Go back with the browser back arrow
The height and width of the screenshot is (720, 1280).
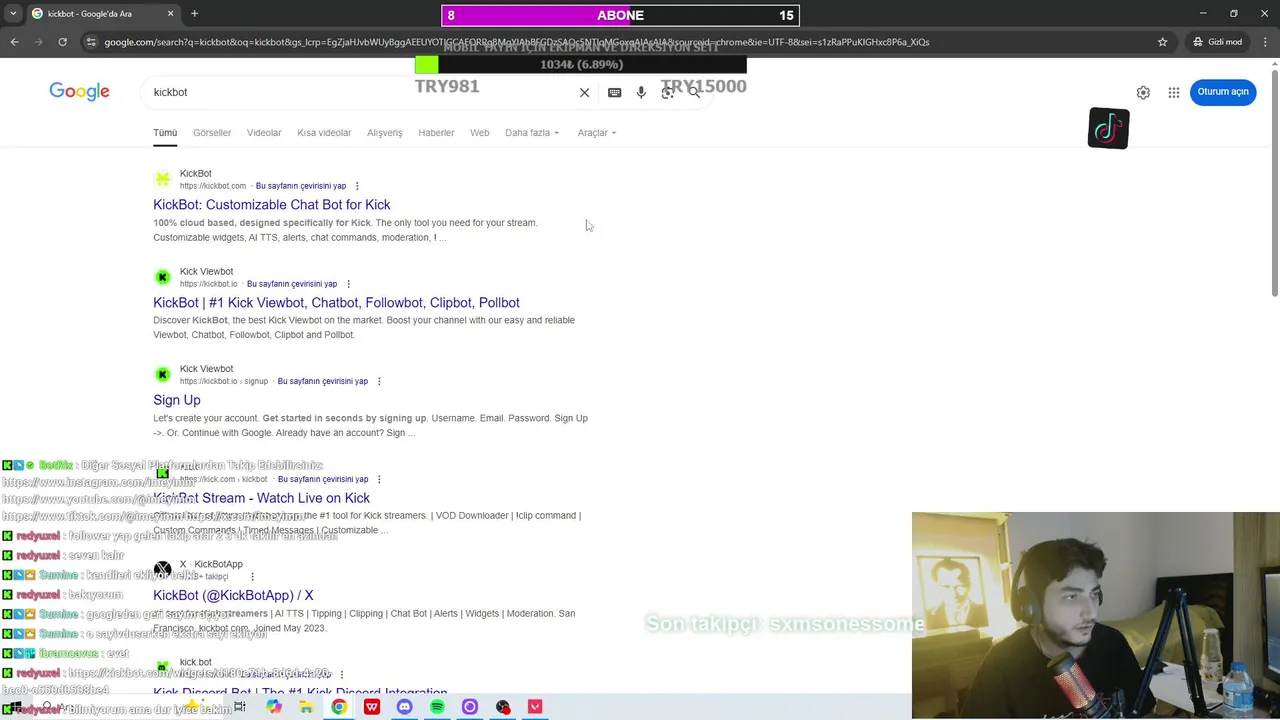(x=14, y=42)
